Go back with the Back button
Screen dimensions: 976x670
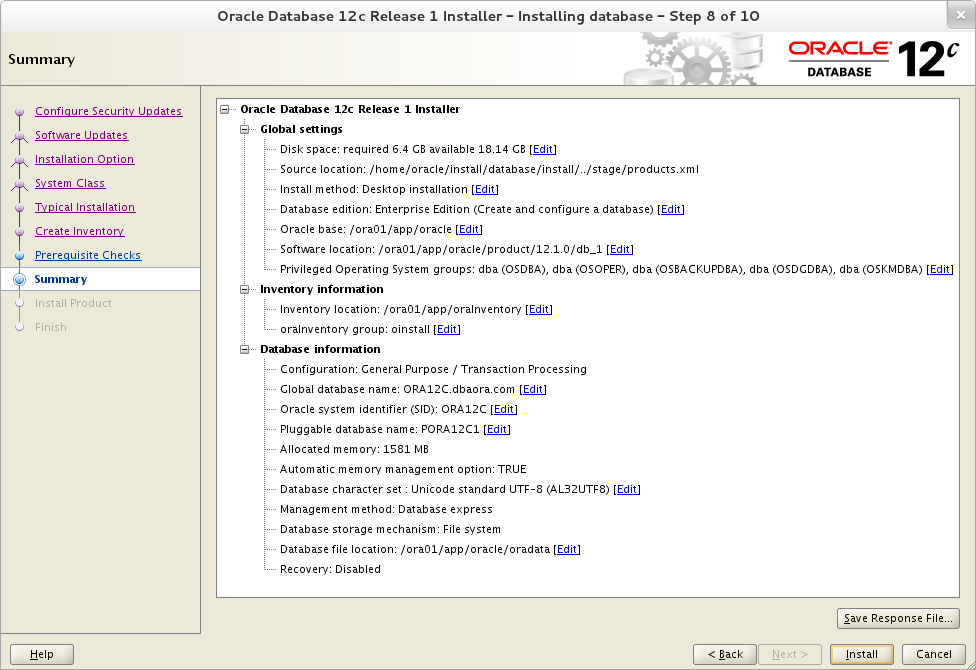(725, 654)
